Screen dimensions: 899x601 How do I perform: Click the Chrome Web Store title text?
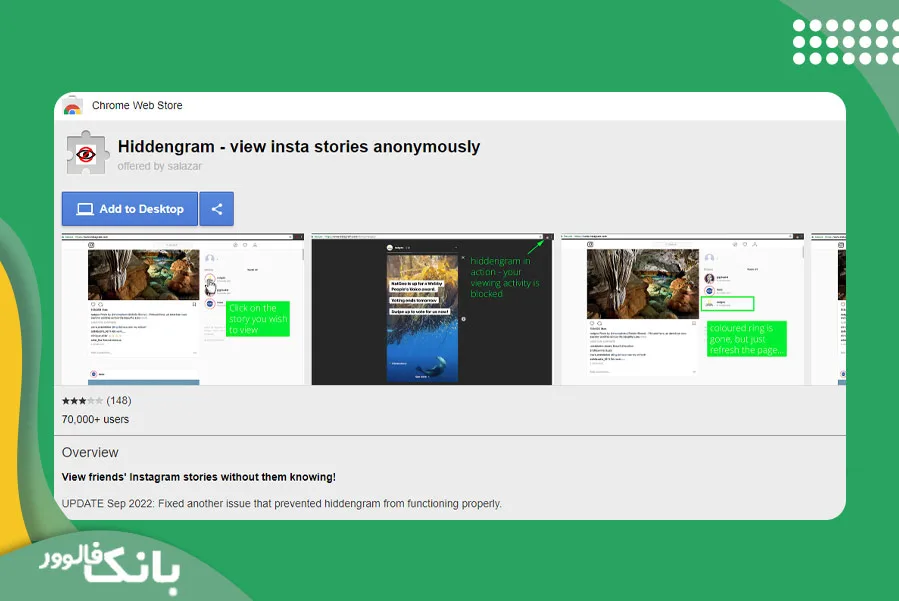pos(137,106)
